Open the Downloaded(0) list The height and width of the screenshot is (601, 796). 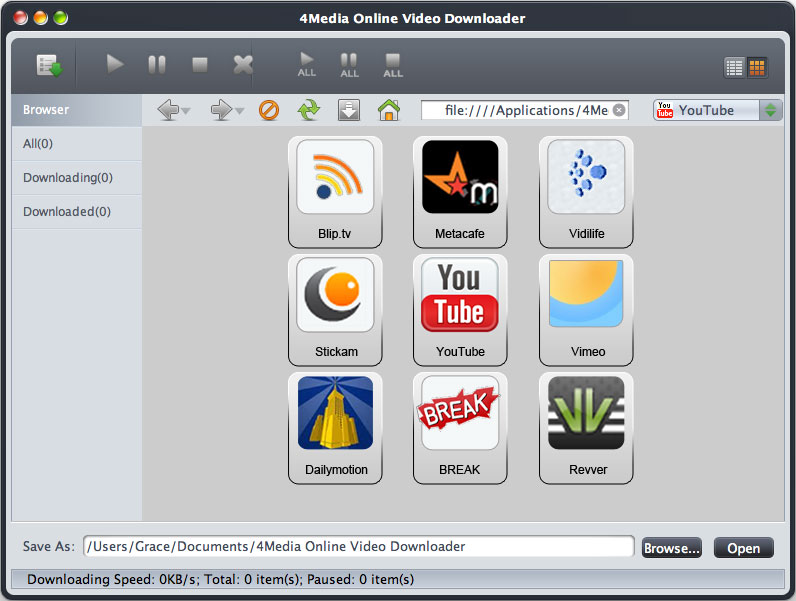pos(77,212)
